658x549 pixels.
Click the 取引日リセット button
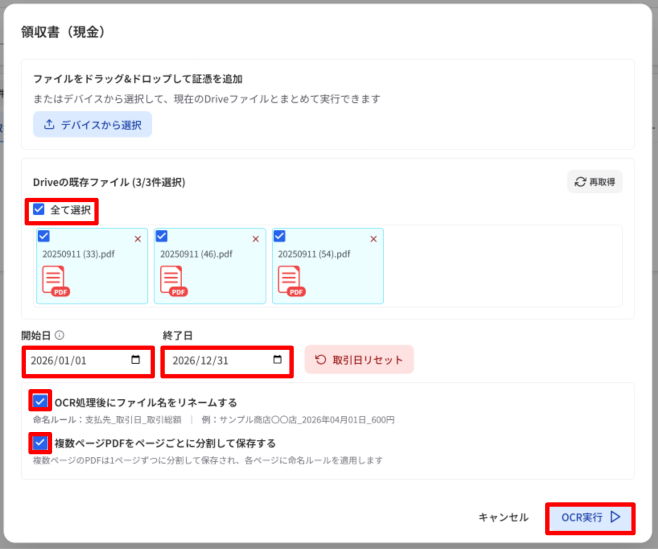(359, 360)
